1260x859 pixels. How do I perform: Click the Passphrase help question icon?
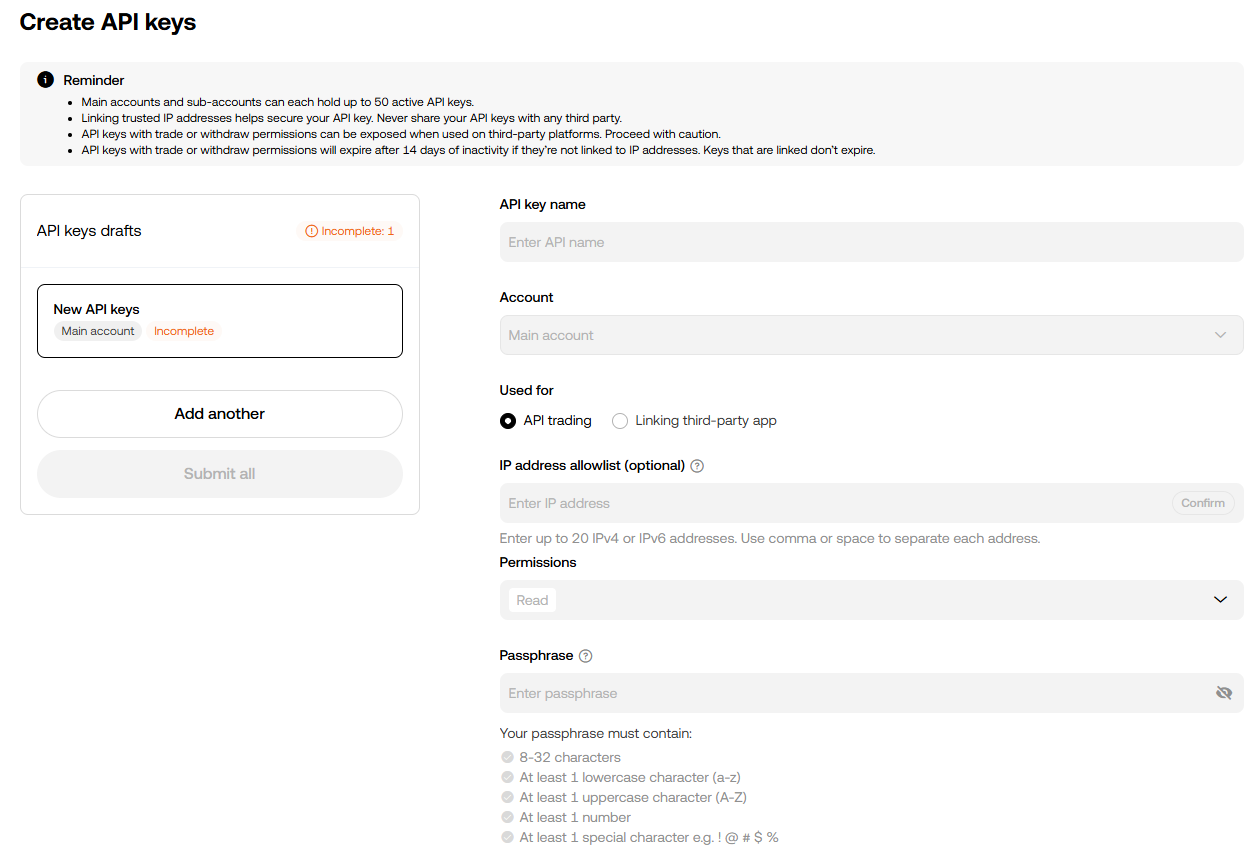(586, 656)
